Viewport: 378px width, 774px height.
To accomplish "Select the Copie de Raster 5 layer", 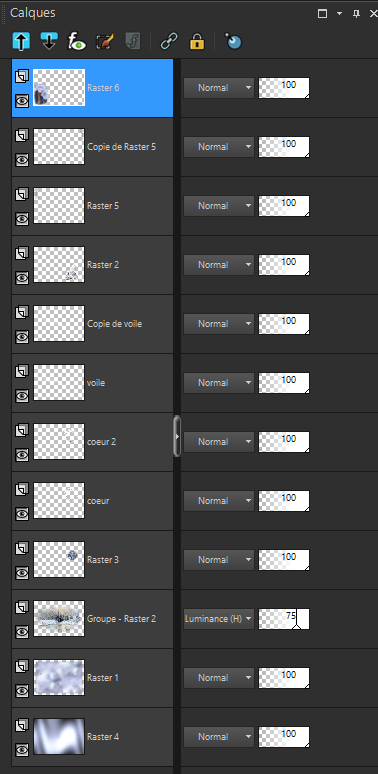I will 92,147.
